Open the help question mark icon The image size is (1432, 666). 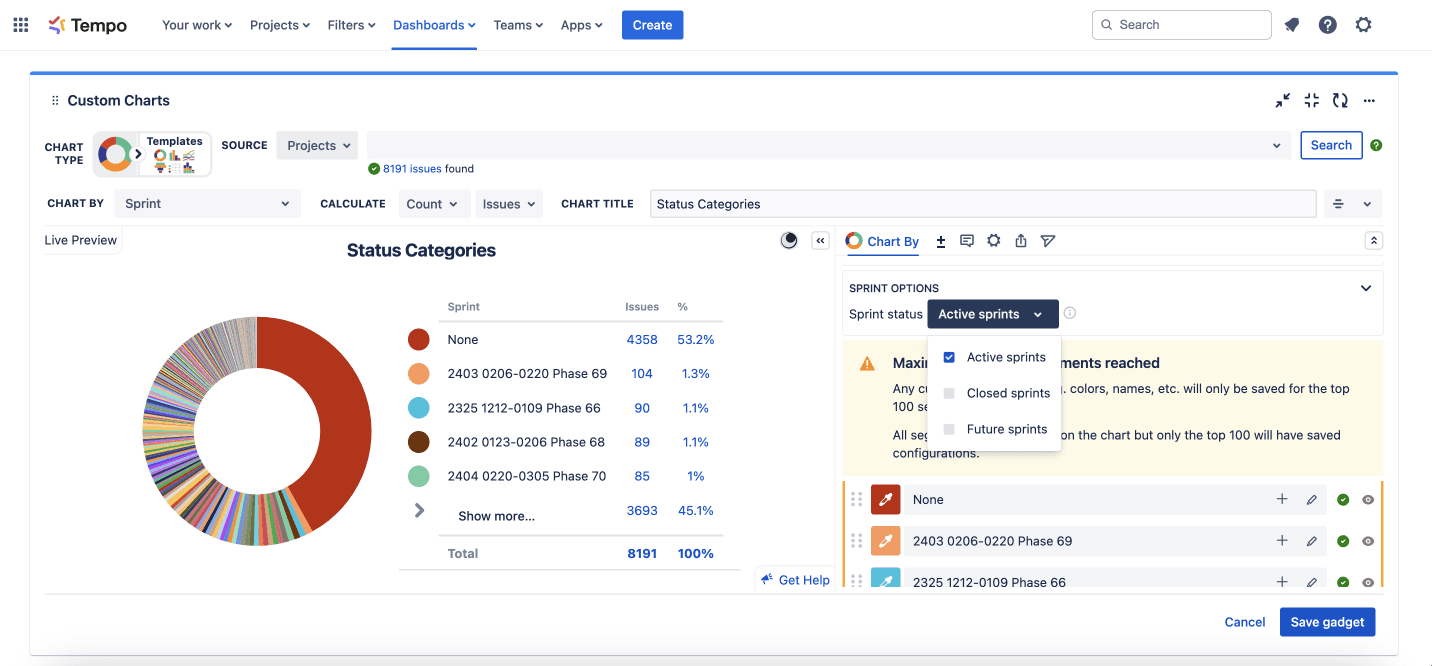click(x=1327, y=25)
